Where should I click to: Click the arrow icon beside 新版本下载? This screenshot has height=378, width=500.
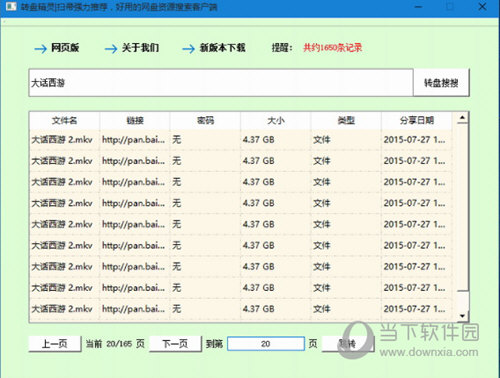tap(188, 49)
